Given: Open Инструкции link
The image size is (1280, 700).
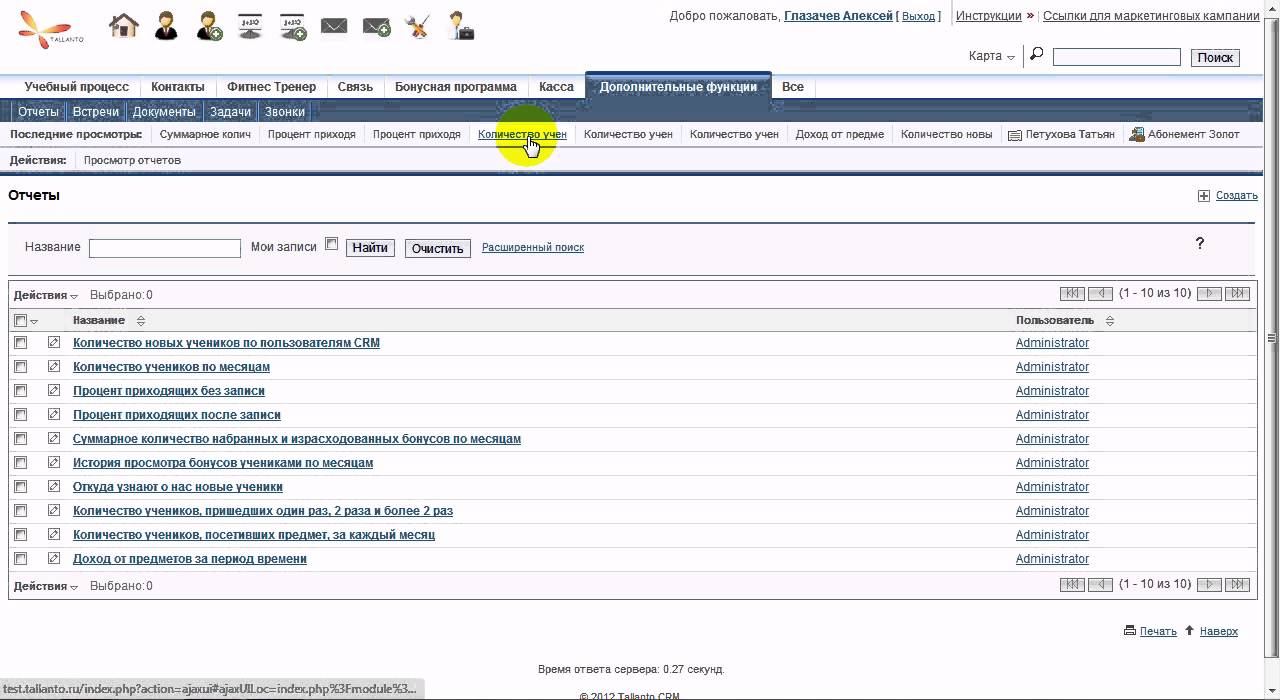Looking at the screenshot, I should (989, 16).
